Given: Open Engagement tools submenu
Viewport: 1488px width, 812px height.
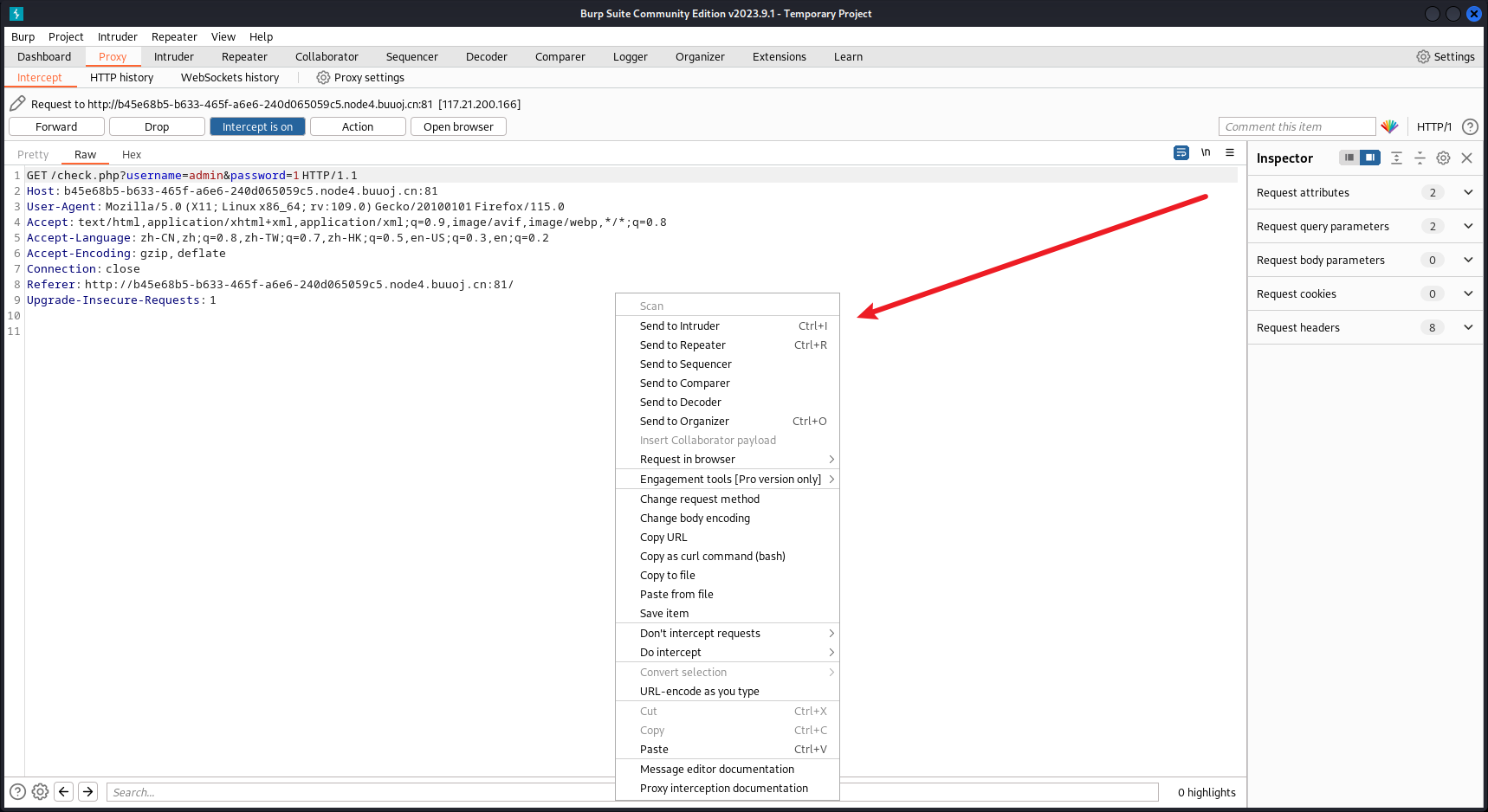Looking at the screenshot, I should [x=728, y=479].
